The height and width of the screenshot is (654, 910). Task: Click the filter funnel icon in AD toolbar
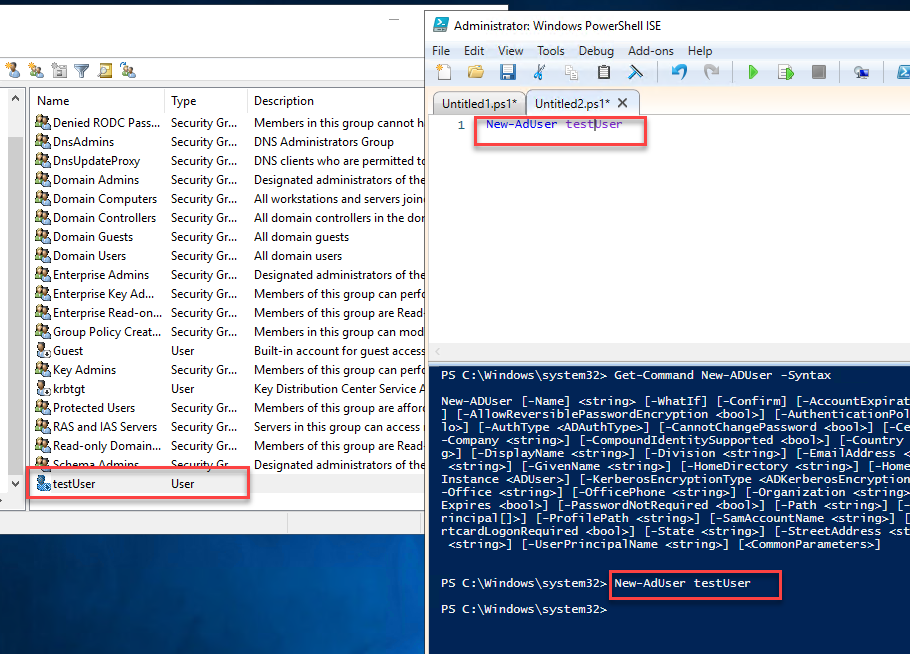tap(81, 70)
